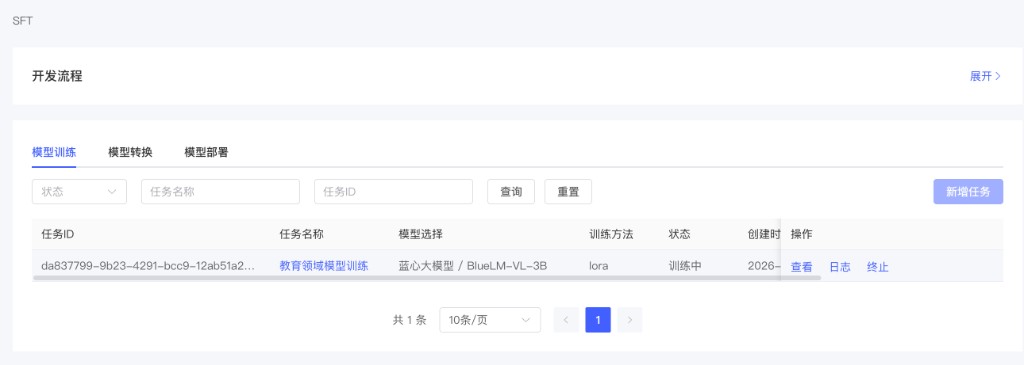The width and height of the screenshot is (1024, 365).
Task: Click the 训练方法 column header
Action: [611, 234]
